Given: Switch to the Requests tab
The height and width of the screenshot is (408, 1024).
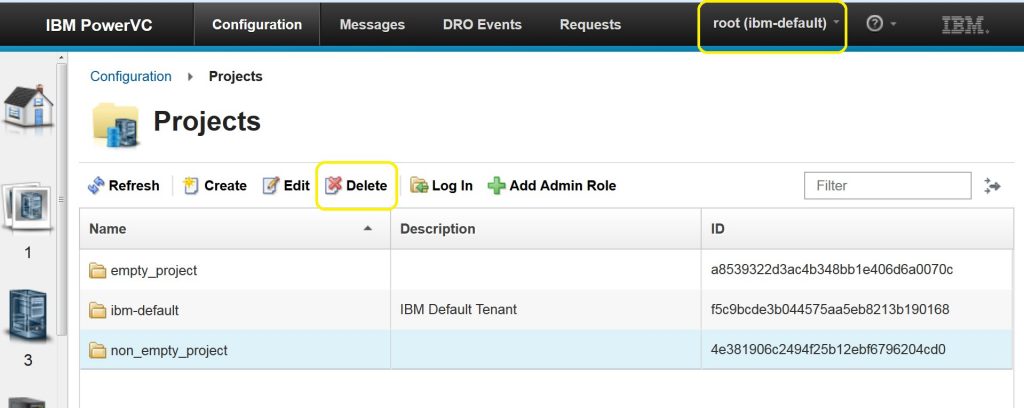Looking at the screenshot, I should pos(590,25).
